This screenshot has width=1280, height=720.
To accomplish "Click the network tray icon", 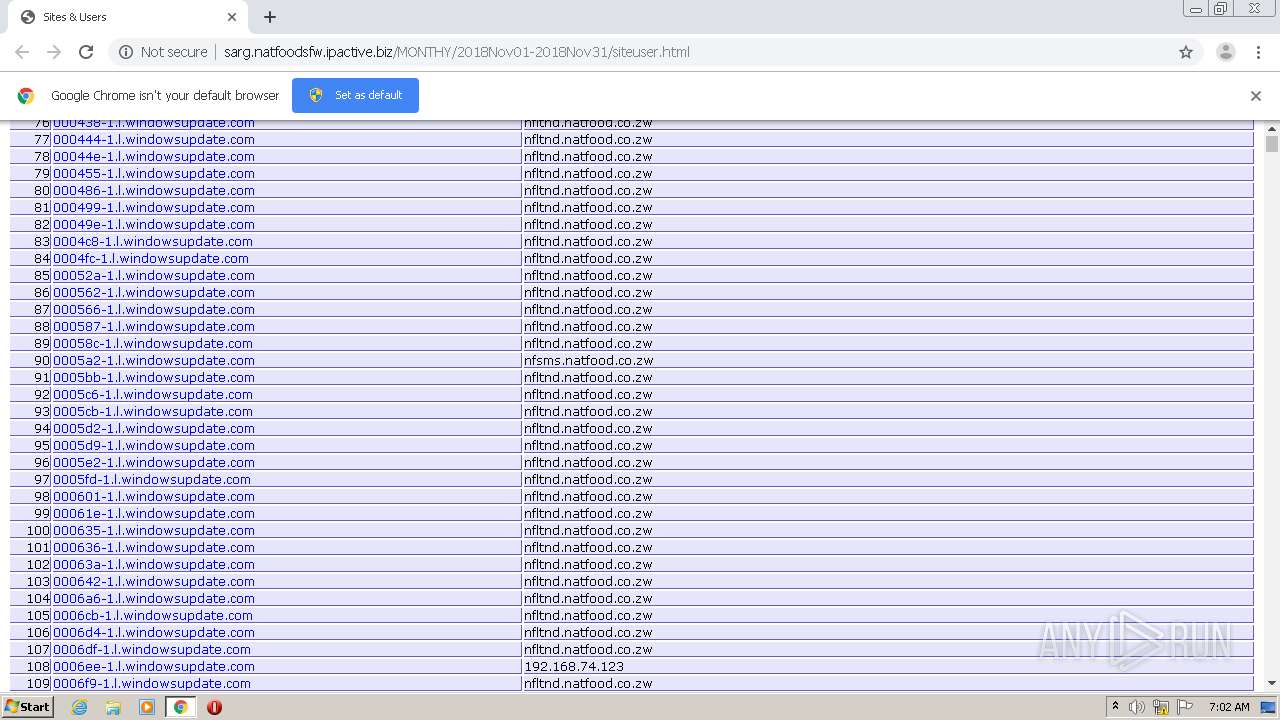I will point(1161,707).
